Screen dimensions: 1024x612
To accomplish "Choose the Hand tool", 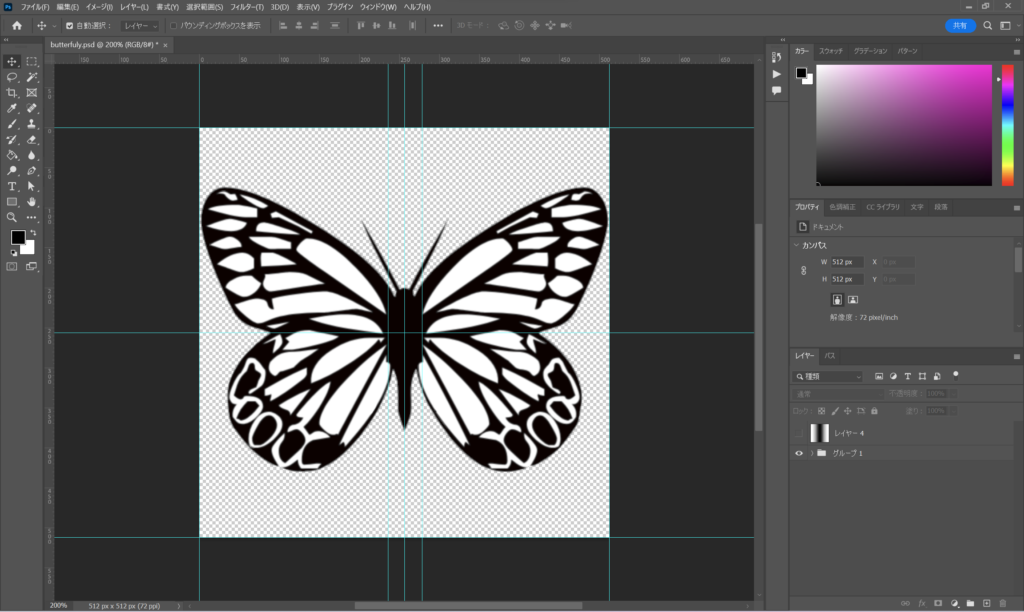I will (32, 201).
